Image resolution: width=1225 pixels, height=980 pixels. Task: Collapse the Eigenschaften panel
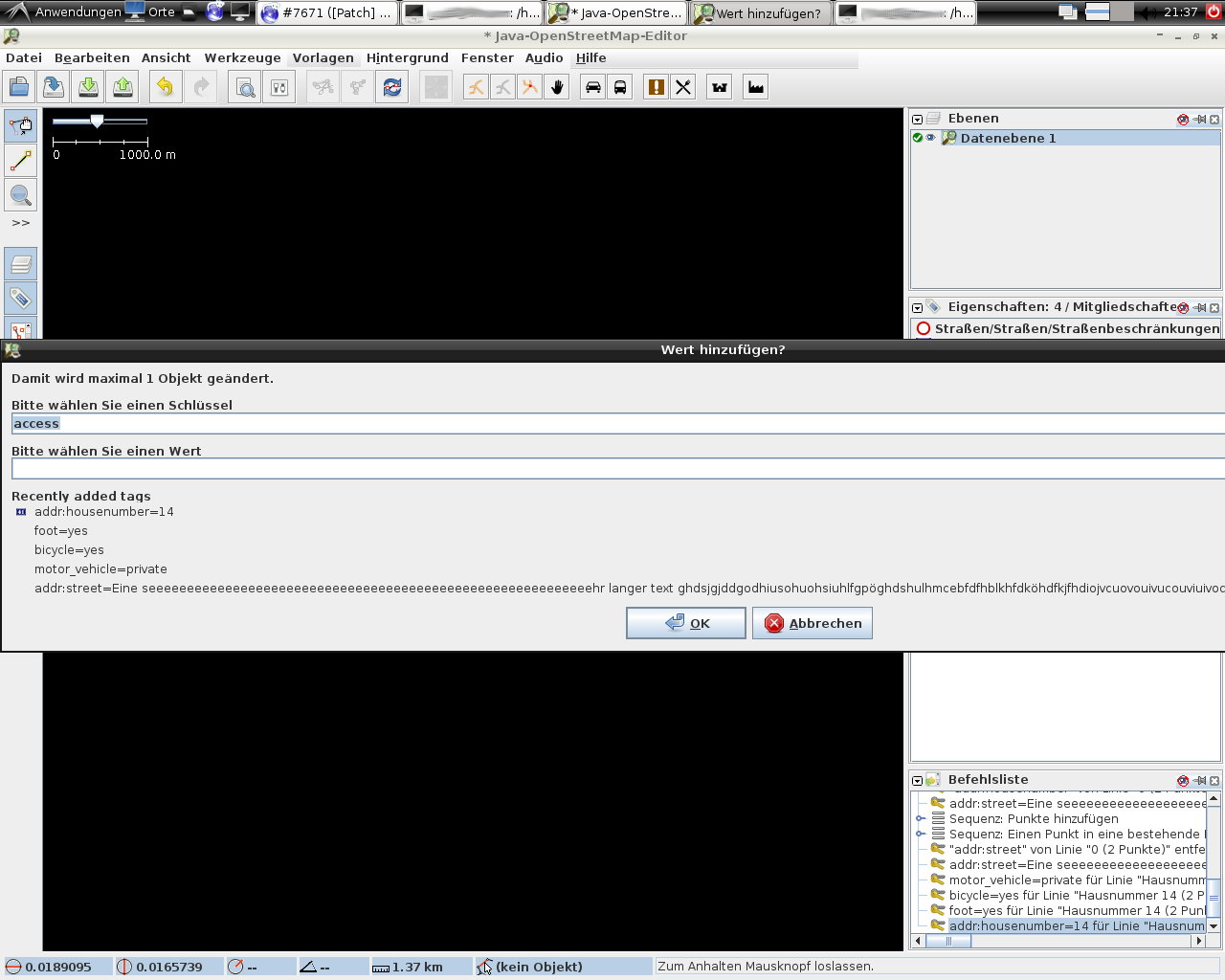917,308
